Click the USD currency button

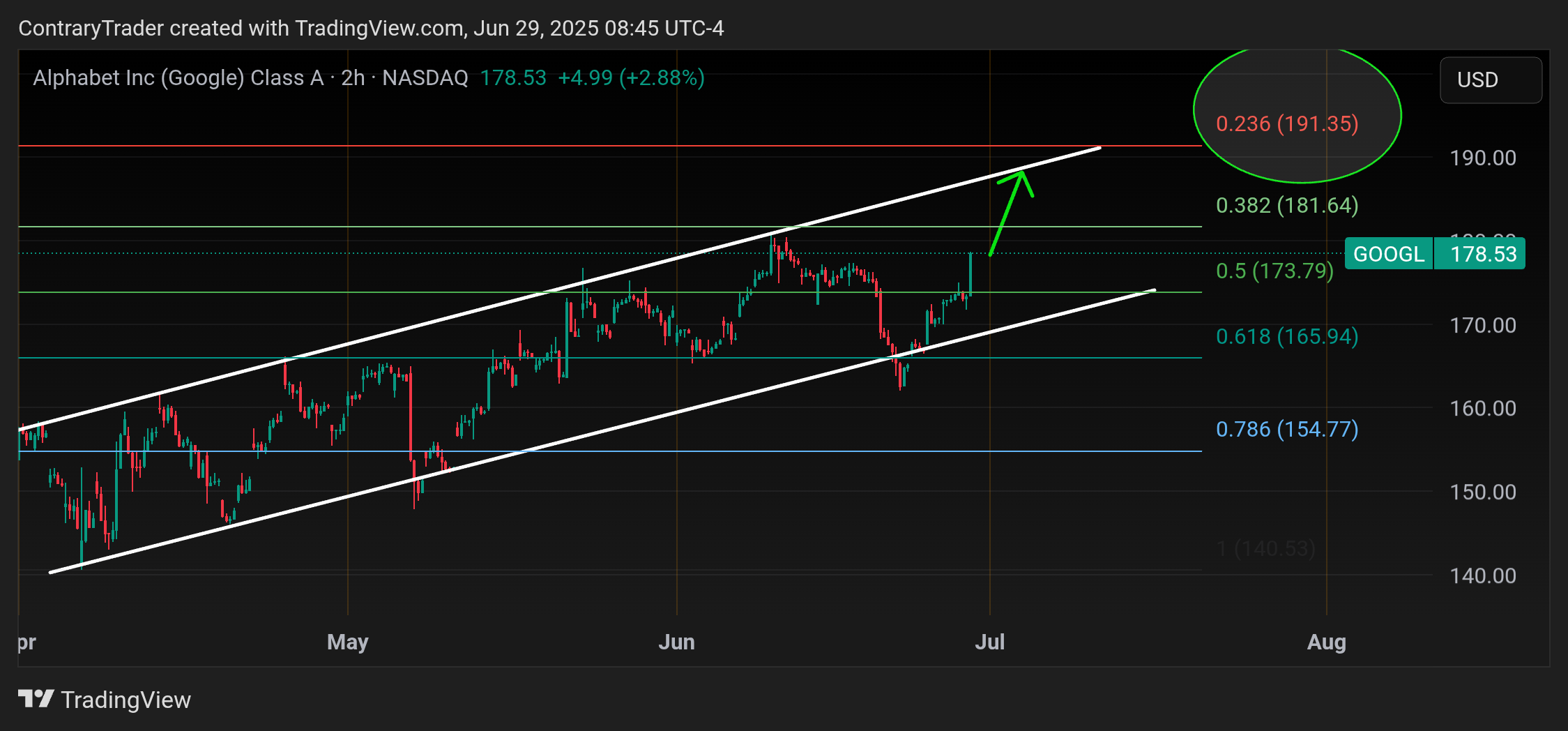click(1491, 80)
